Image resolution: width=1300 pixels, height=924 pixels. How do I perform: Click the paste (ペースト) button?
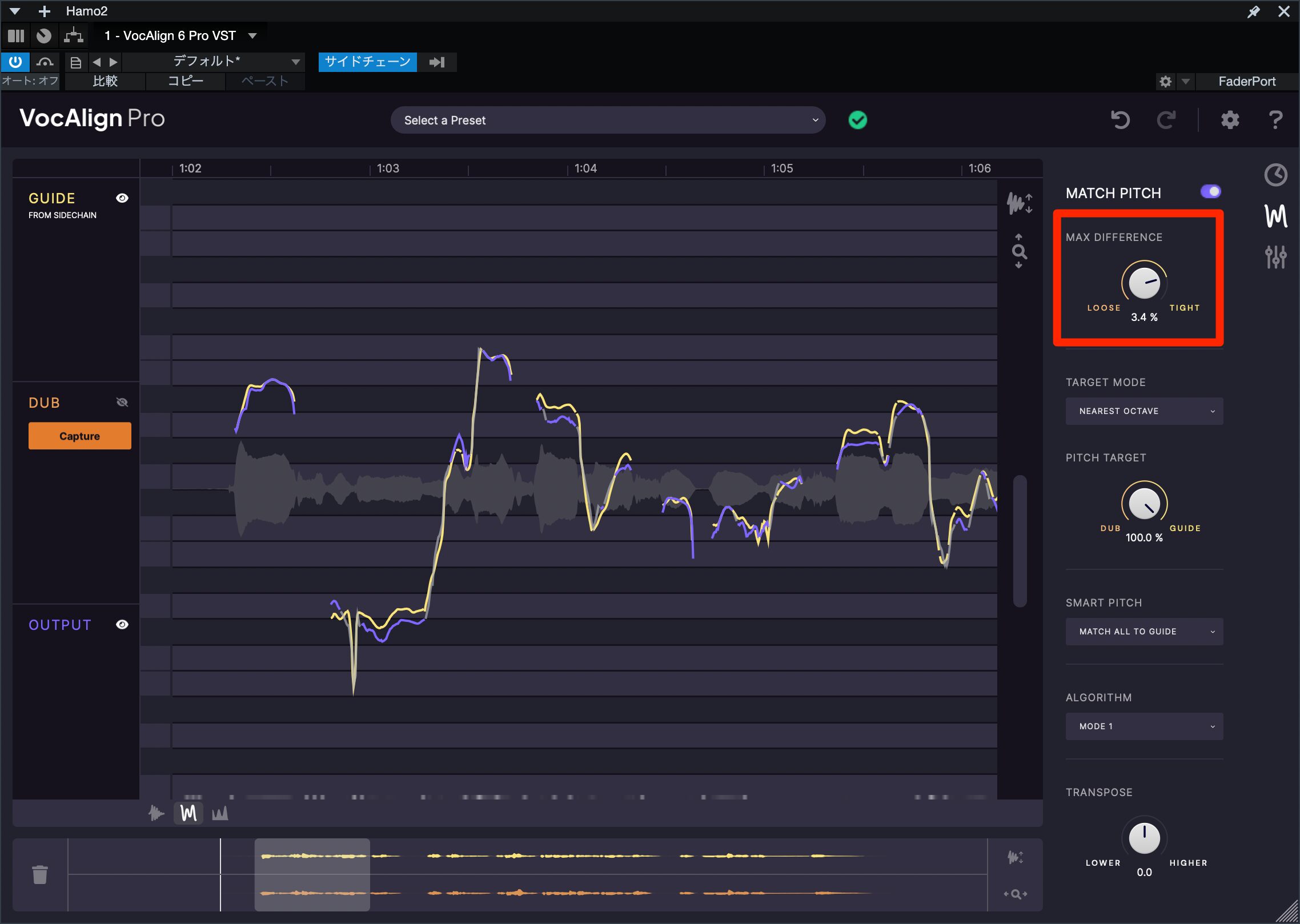pos(265,81)
